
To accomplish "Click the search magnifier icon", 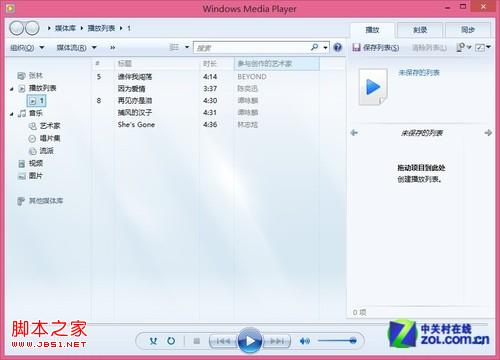I will (x=314, y=47).
